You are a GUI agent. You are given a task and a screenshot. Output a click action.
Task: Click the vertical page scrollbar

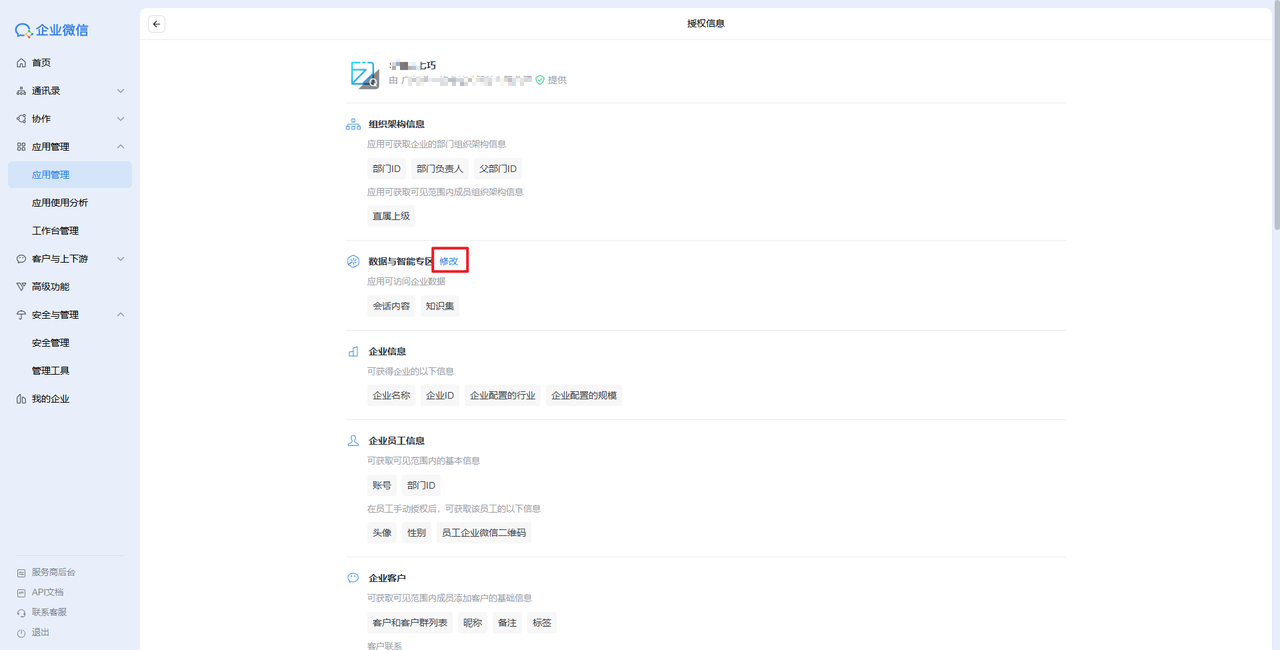1275,120
